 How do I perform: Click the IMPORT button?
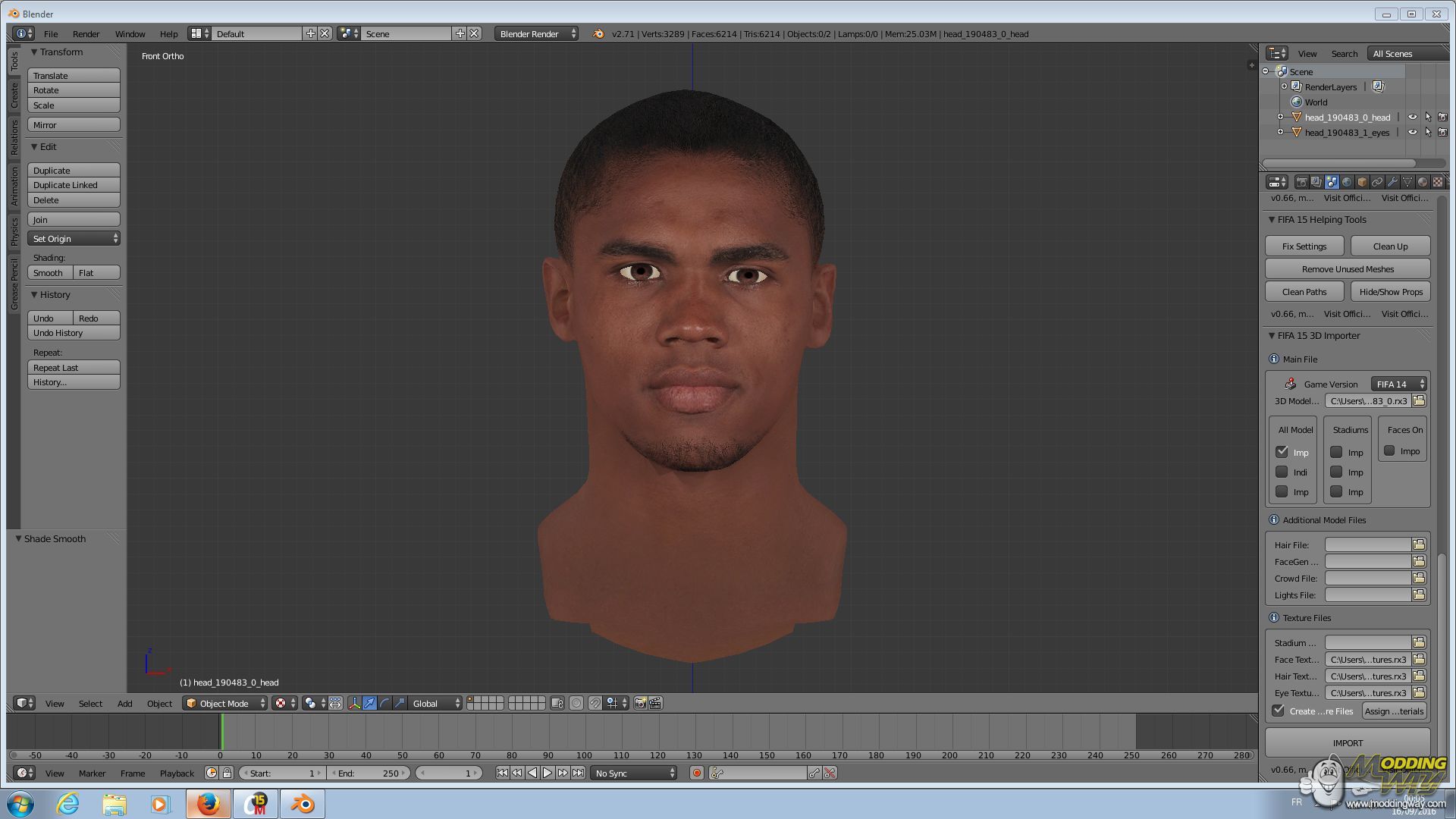pyautogui.click(x=1348, y=742)
